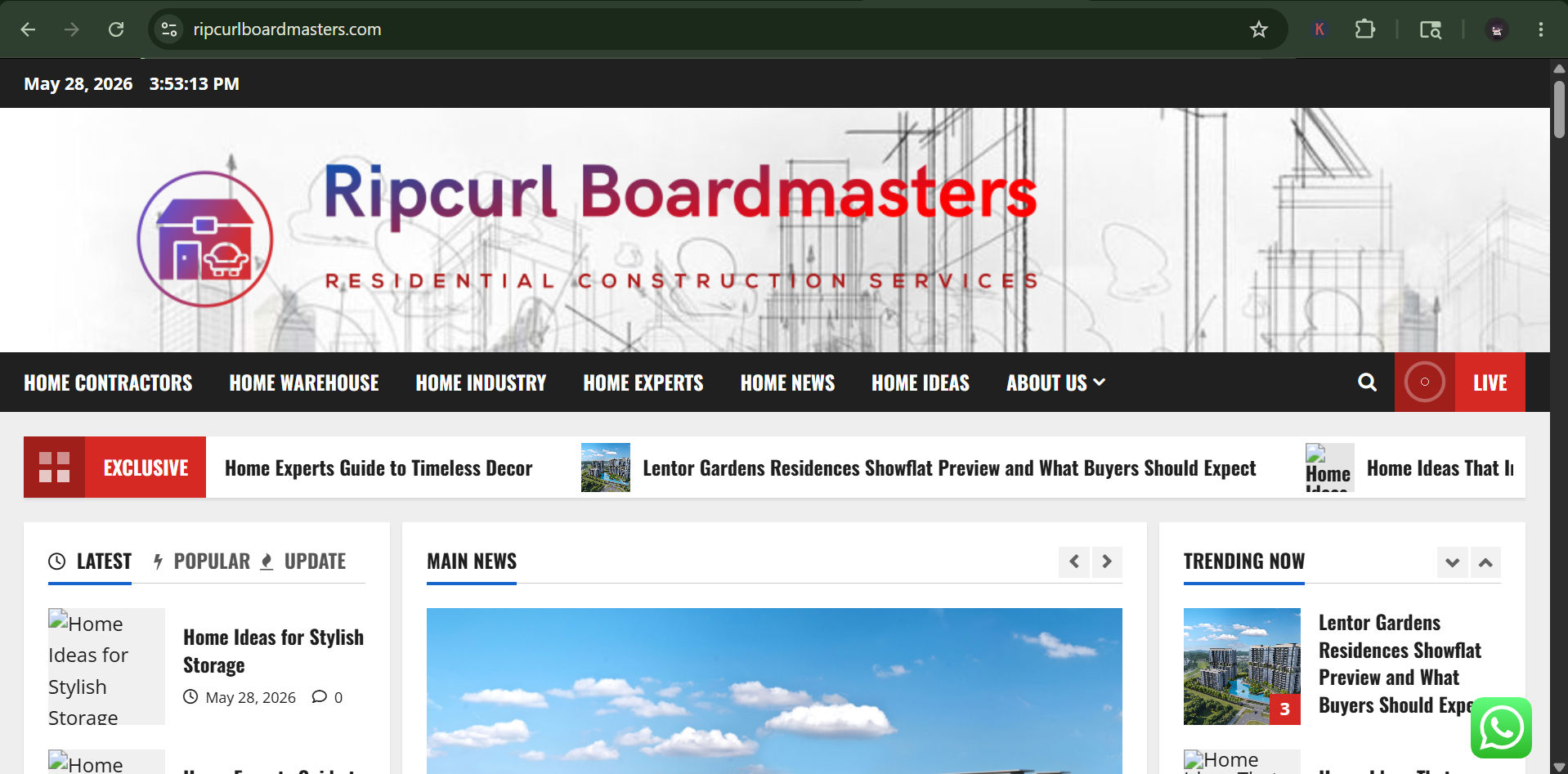Switch to the Update tab

[303, 561]
